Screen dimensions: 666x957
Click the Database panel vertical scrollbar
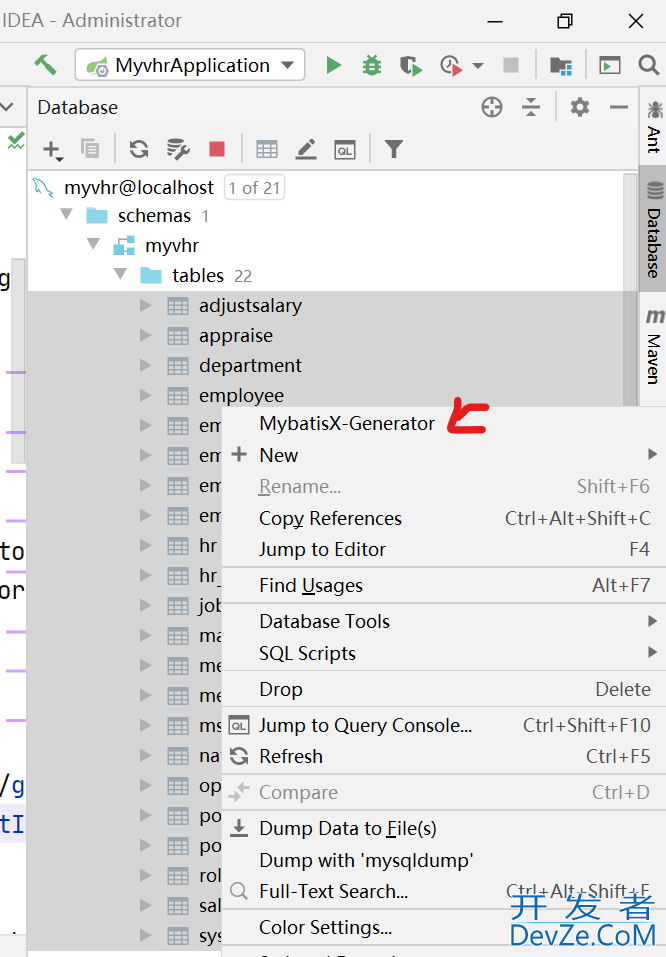(x=630, y=290)
